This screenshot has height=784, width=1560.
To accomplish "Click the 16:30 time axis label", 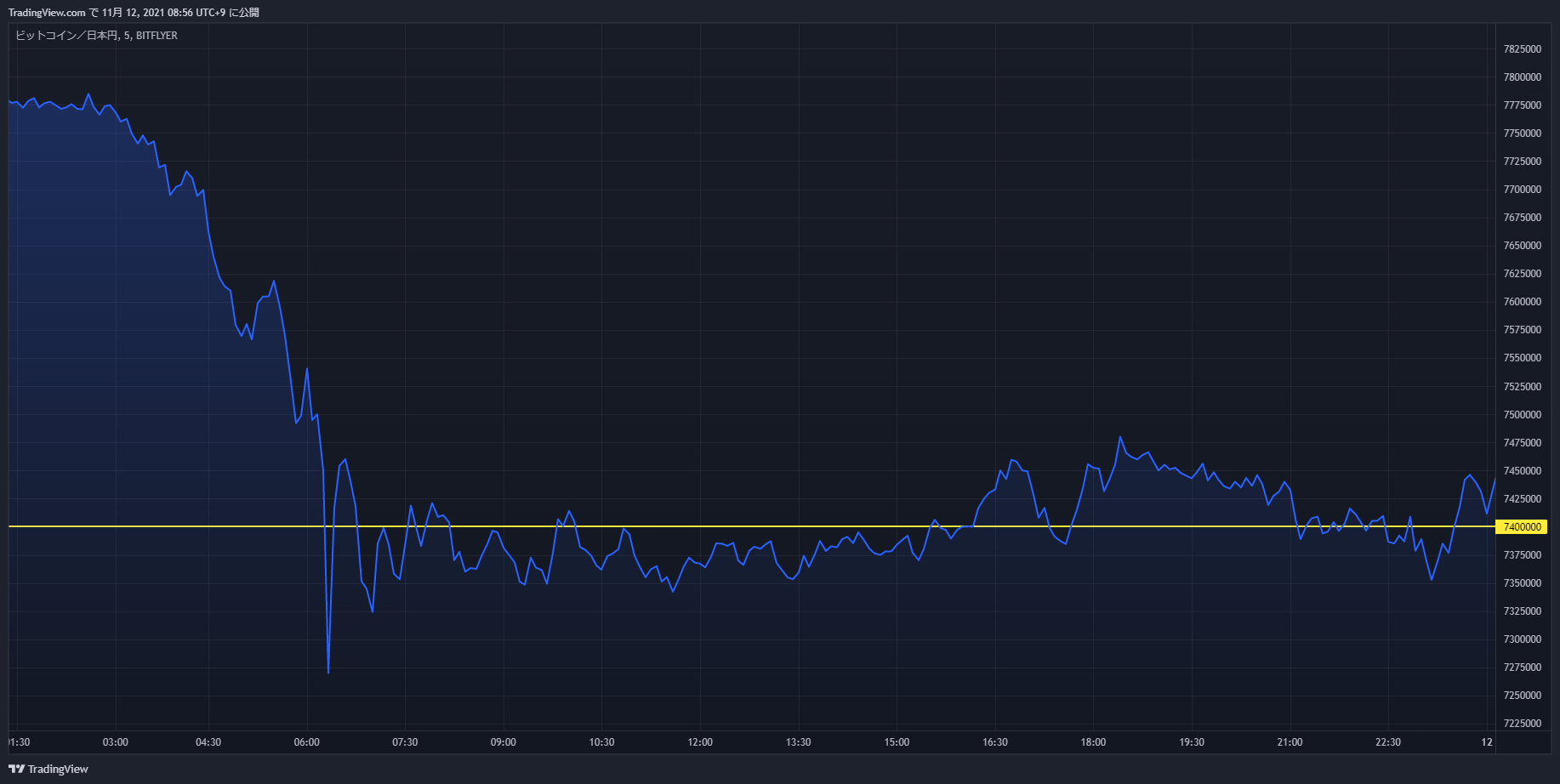I will (x=995, y=742).
